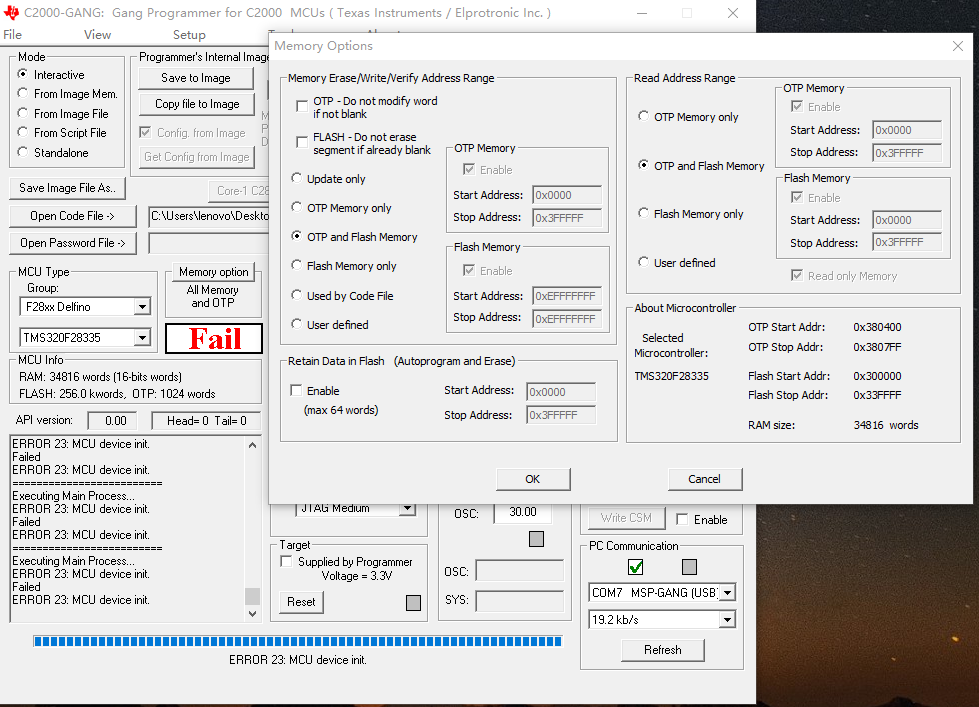The width and height of the screenshot is (979, 707).
Task: Click Open Code File button
Action: (x=72, y=216)
